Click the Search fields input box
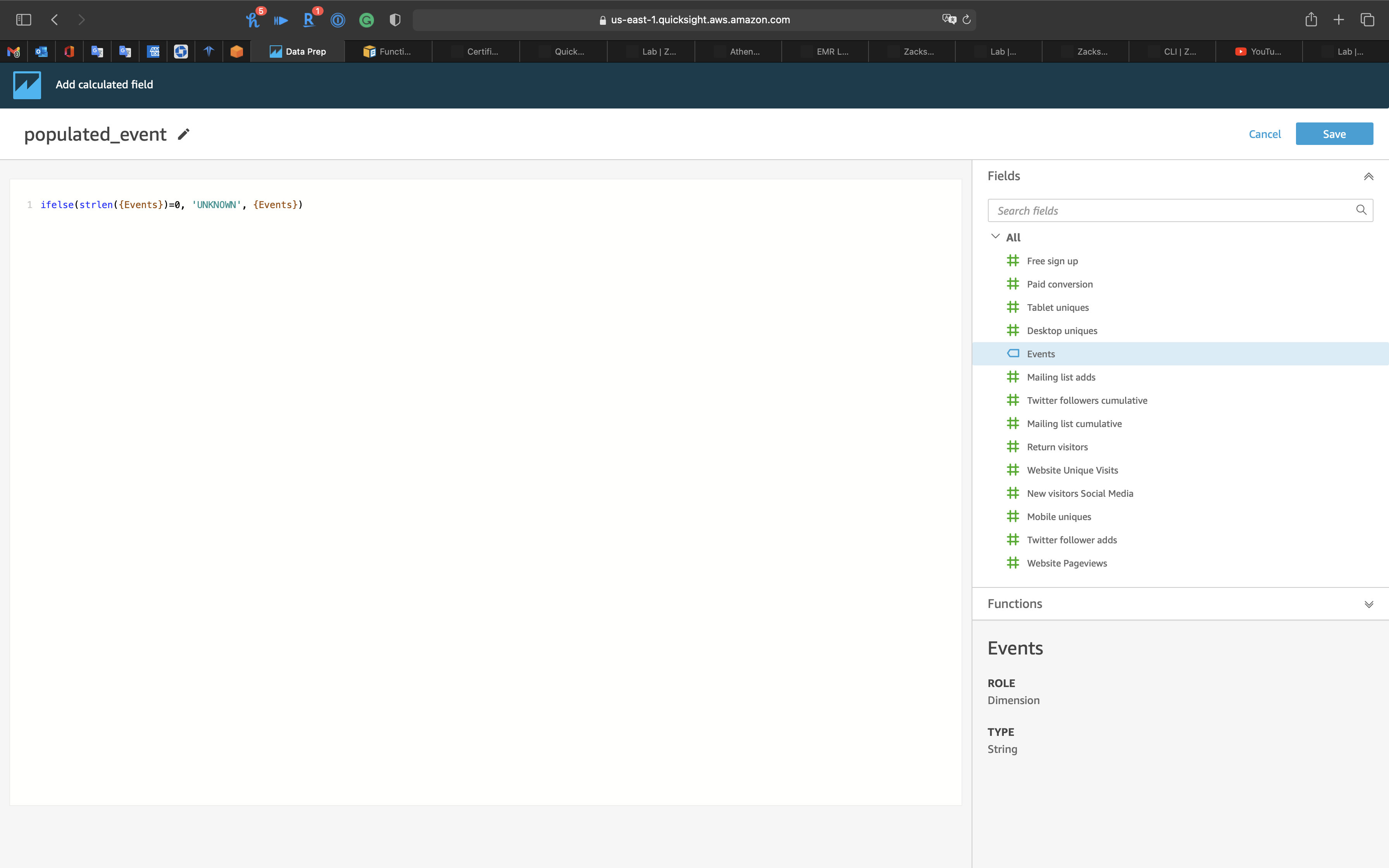Image resolution: width=1389 pixels, height=868 pixels. click(x=1171, y=211)
